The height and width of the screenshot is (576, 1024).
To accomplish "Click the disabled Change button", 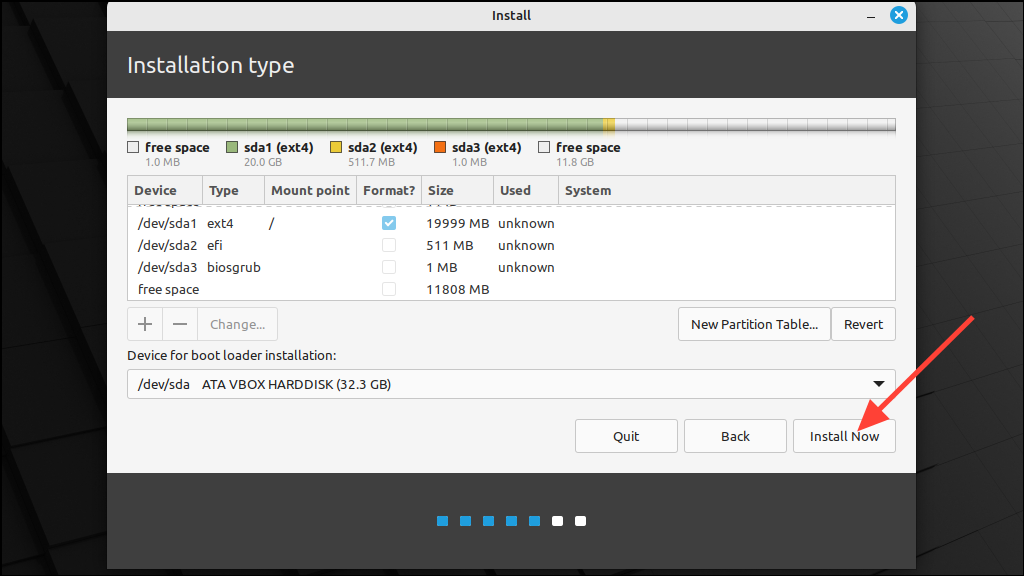I will (237, 323).
